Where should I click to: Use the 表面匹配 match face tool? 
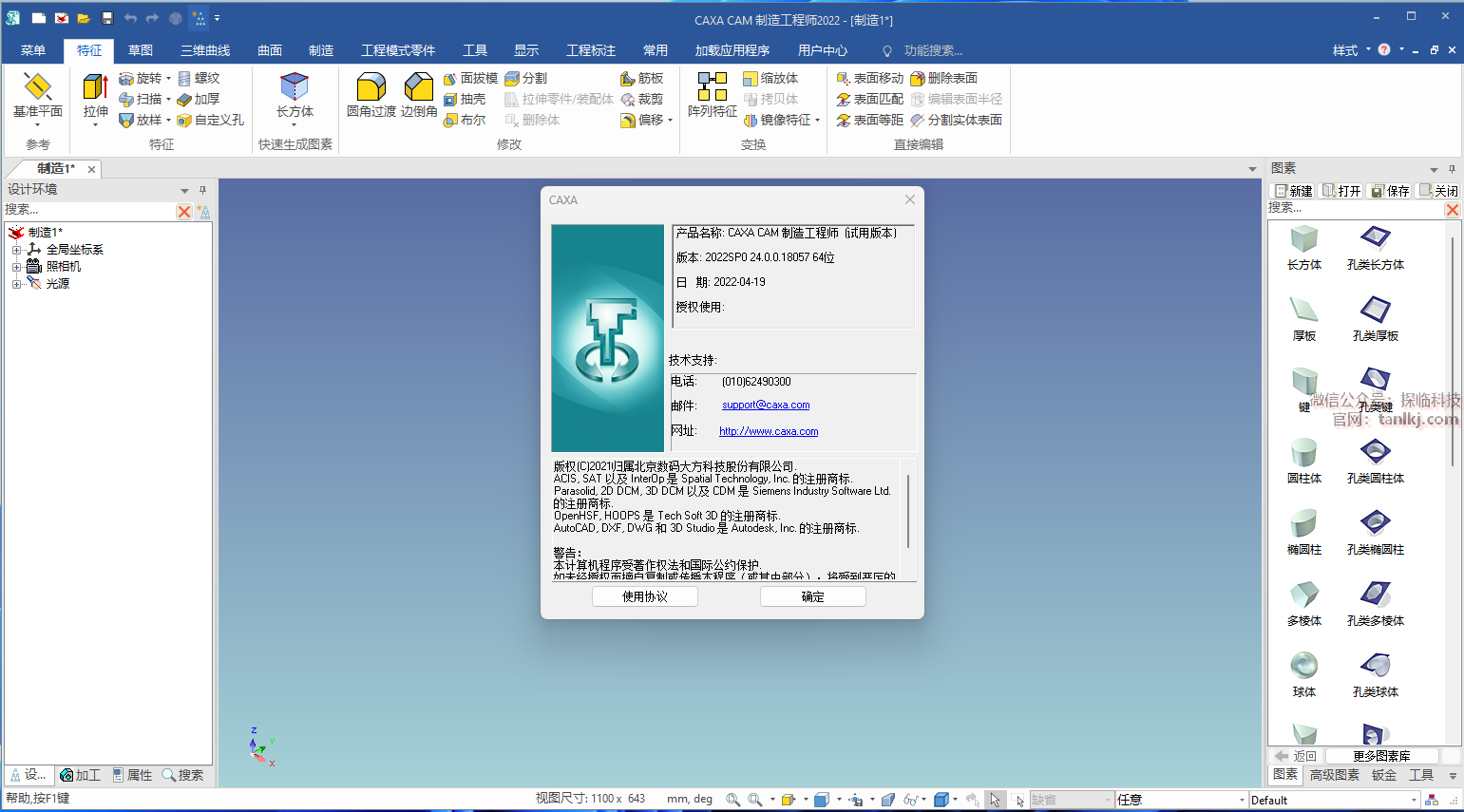coord(870,99)
